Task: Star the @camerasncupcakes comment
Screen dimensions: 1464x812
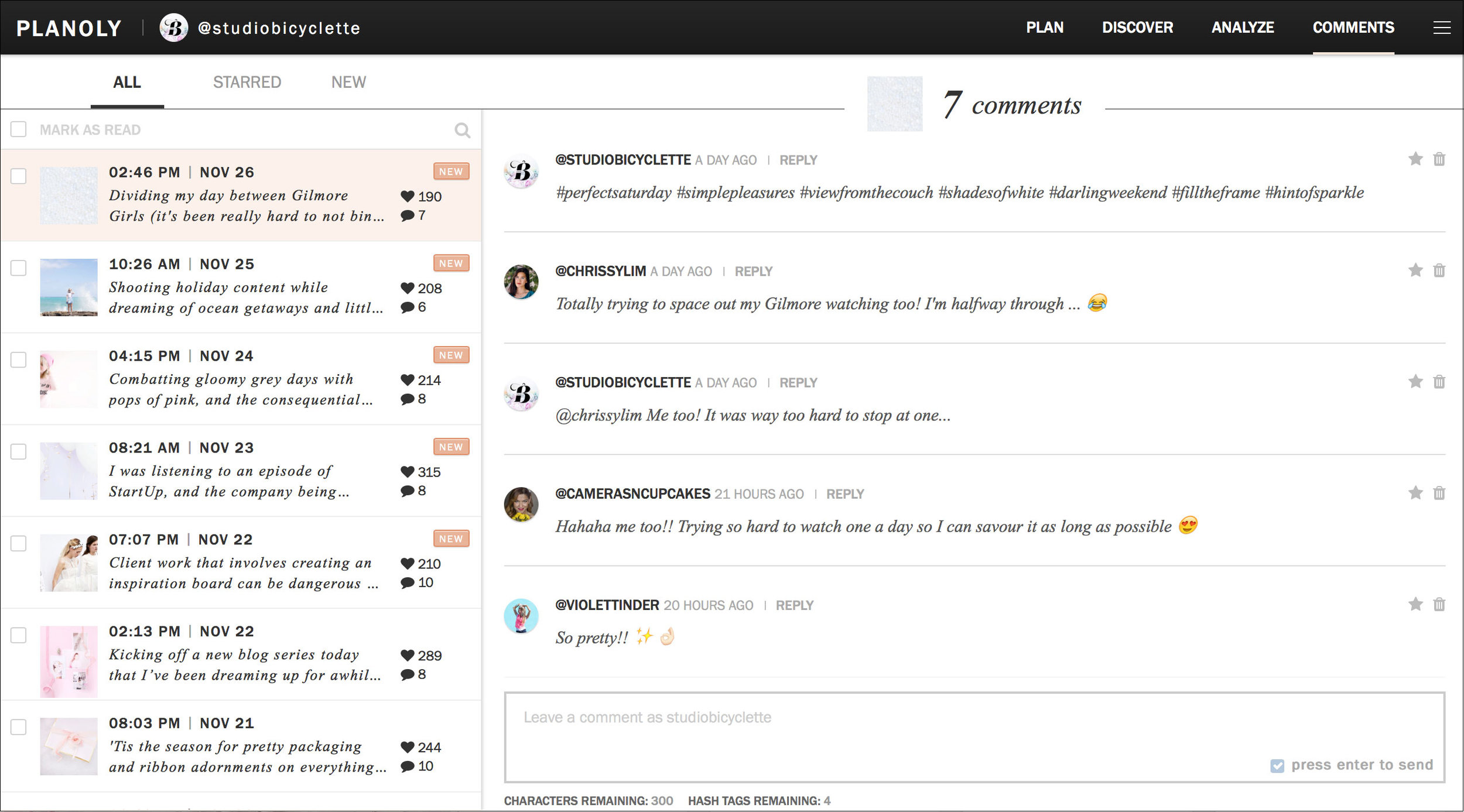Action: coord(1415,492)
